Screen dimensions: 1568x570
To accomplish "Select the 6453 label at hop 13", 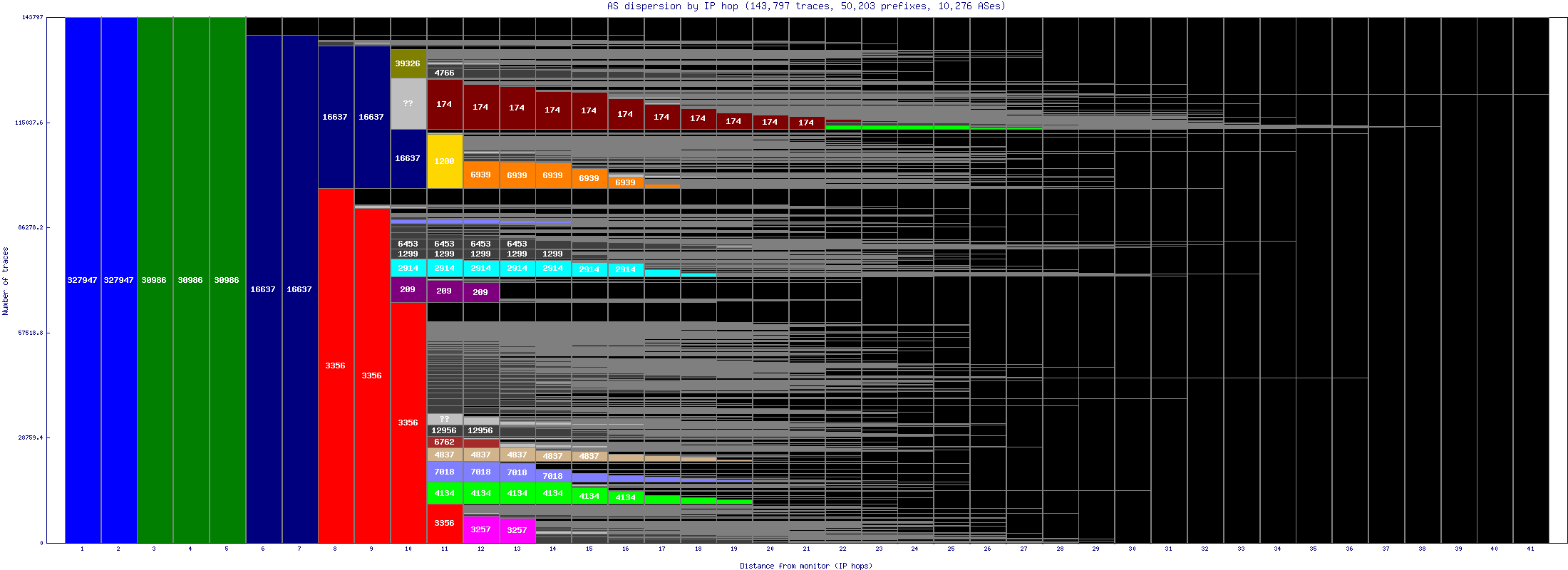I will [x=517, y=244].
